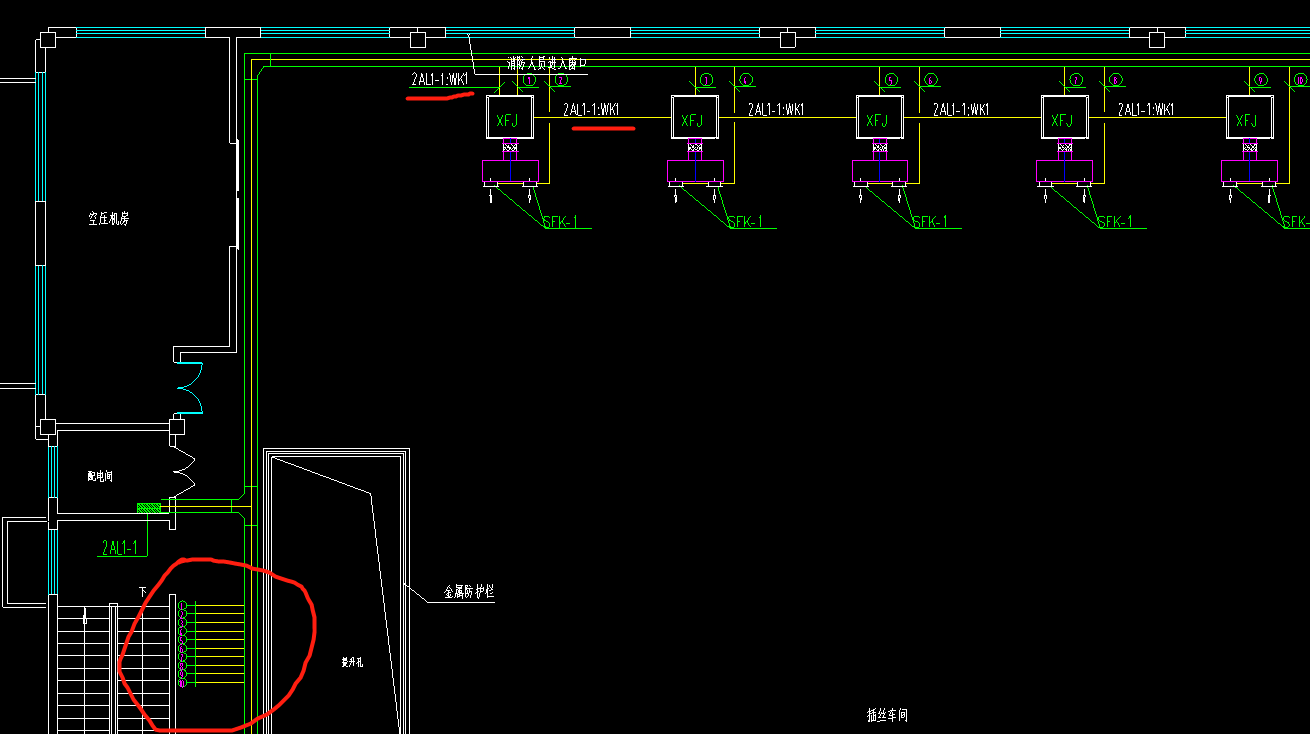Pick the 下 stair direction label

[x=142, y=593]
